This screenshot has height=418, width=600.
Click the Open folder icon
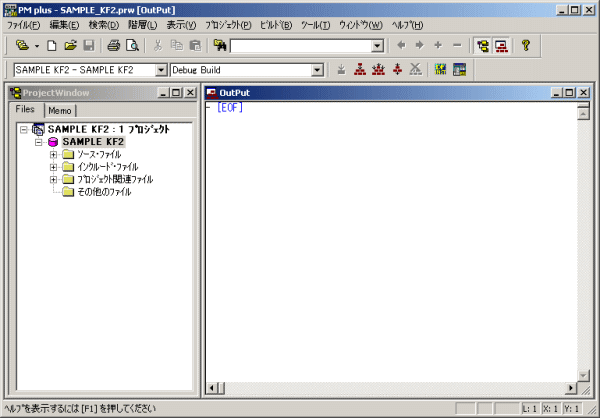70,46
